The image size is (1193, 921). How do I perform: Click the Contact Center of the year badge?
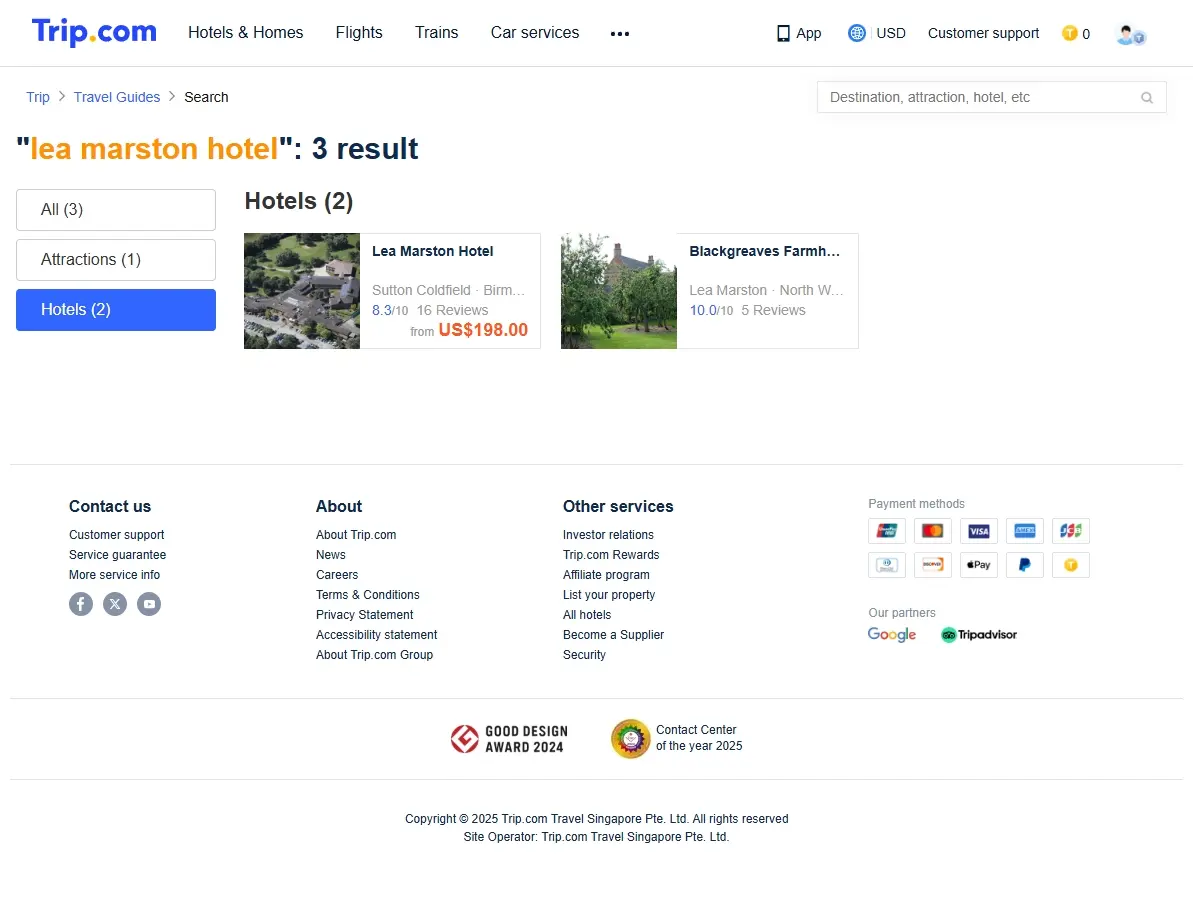click(676, 738)
